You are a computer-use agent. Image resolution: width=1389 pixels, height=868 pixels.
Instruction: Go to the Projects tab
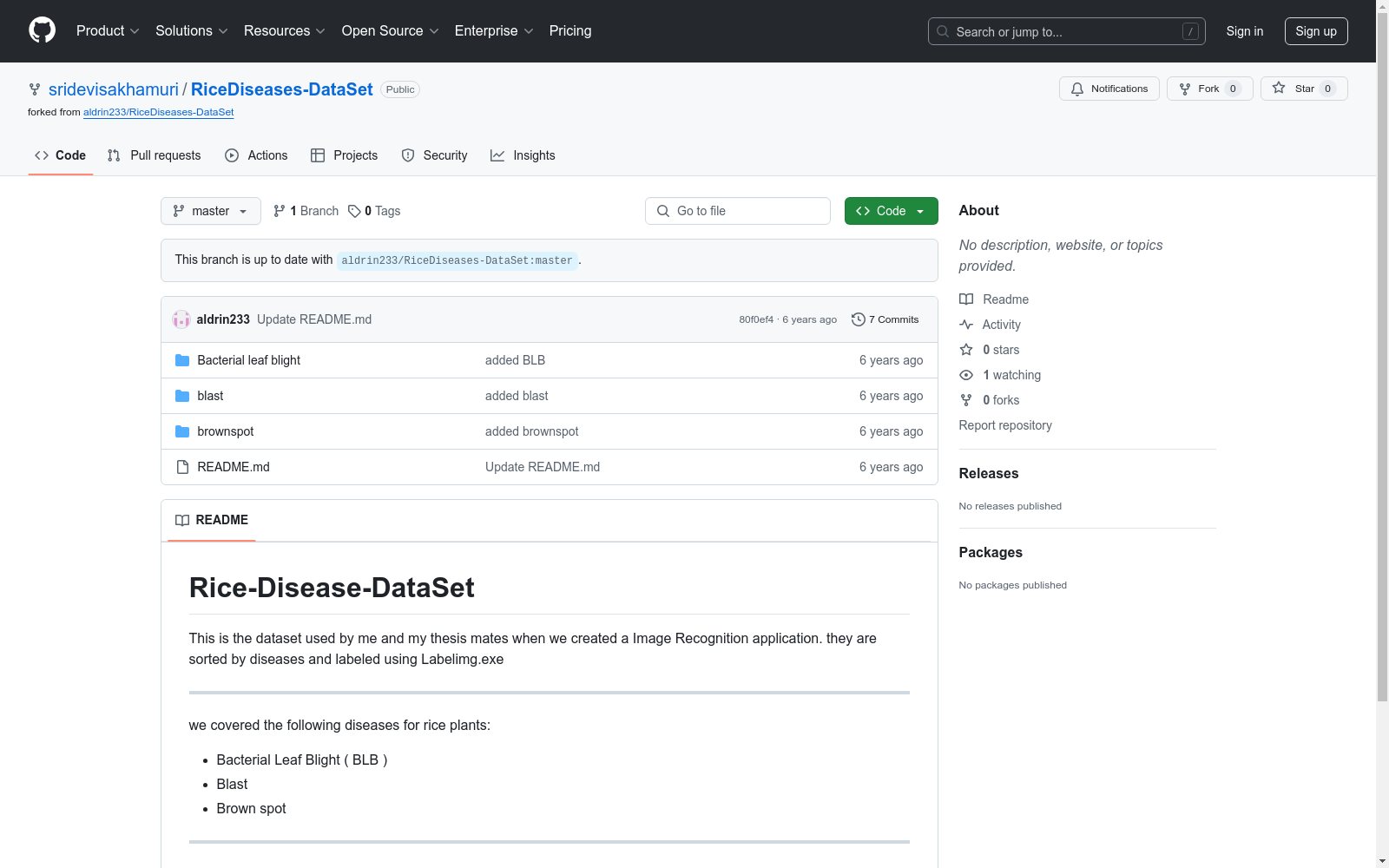[x=345, y=155]
